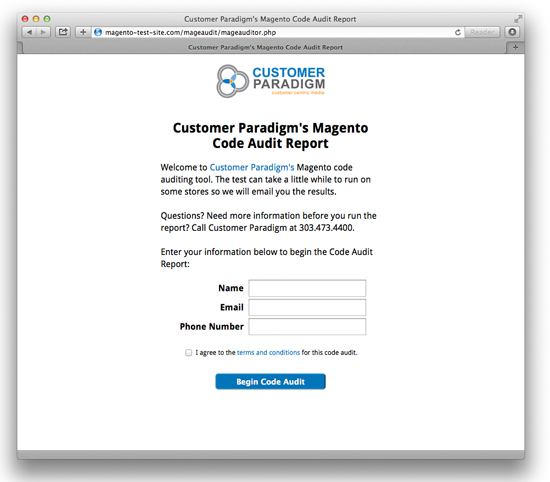550x482 pixels.
Task: Open a new tab with the plus button
Action: click(515, 47)
